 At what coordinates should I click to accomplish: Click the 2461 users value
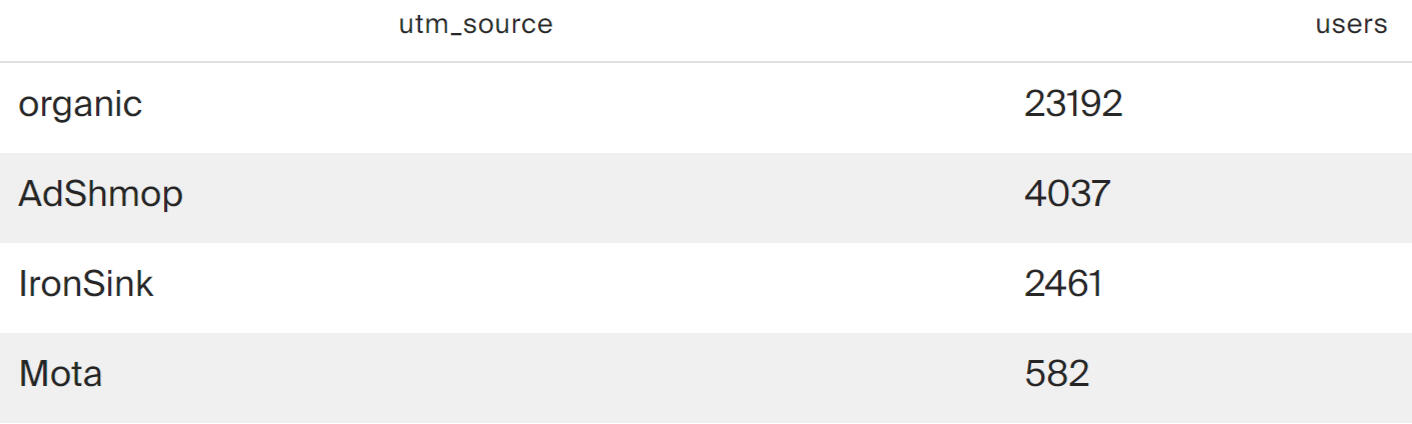click(x=1063, y=284)
